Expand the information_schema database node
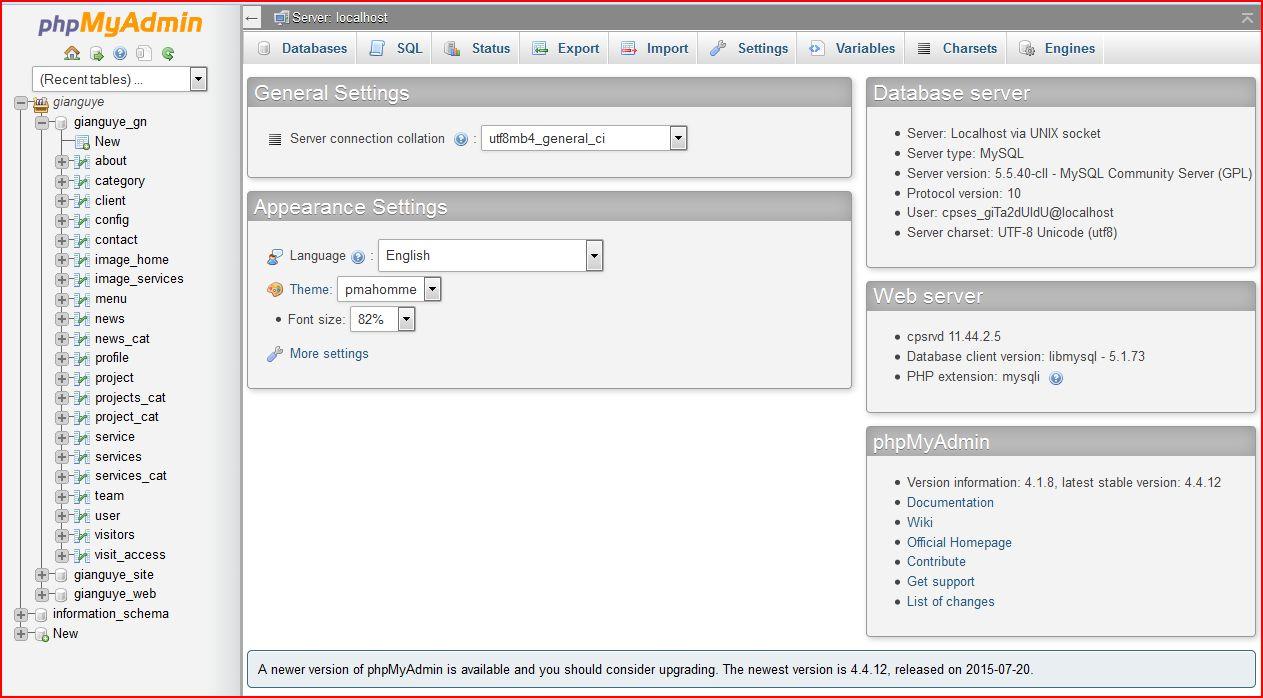1263x698 pixels. pyautogui.click(x=21, y=614)
